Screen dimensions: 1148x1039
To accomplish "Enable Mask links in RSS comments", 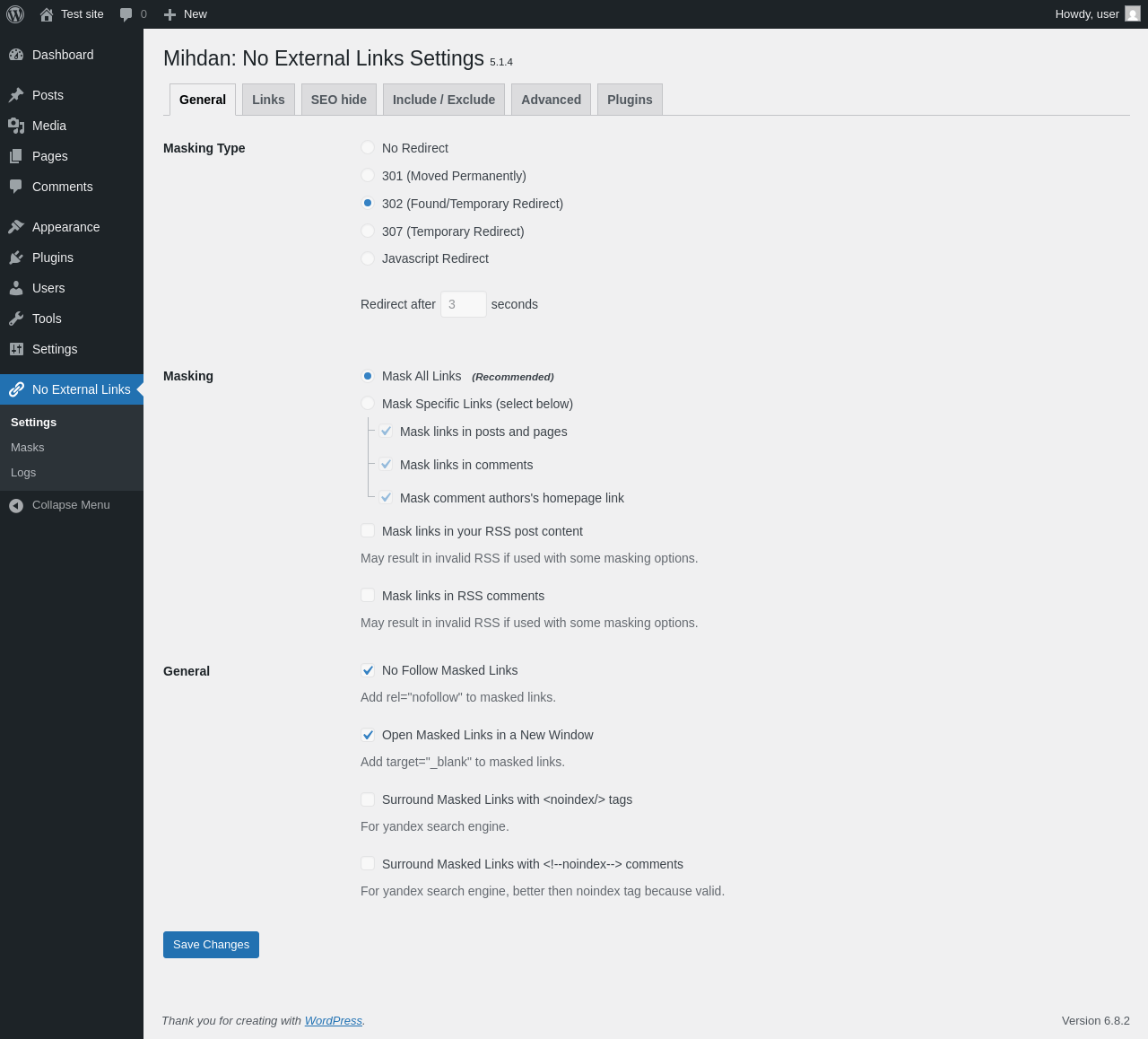I will (x=368, y=595).
